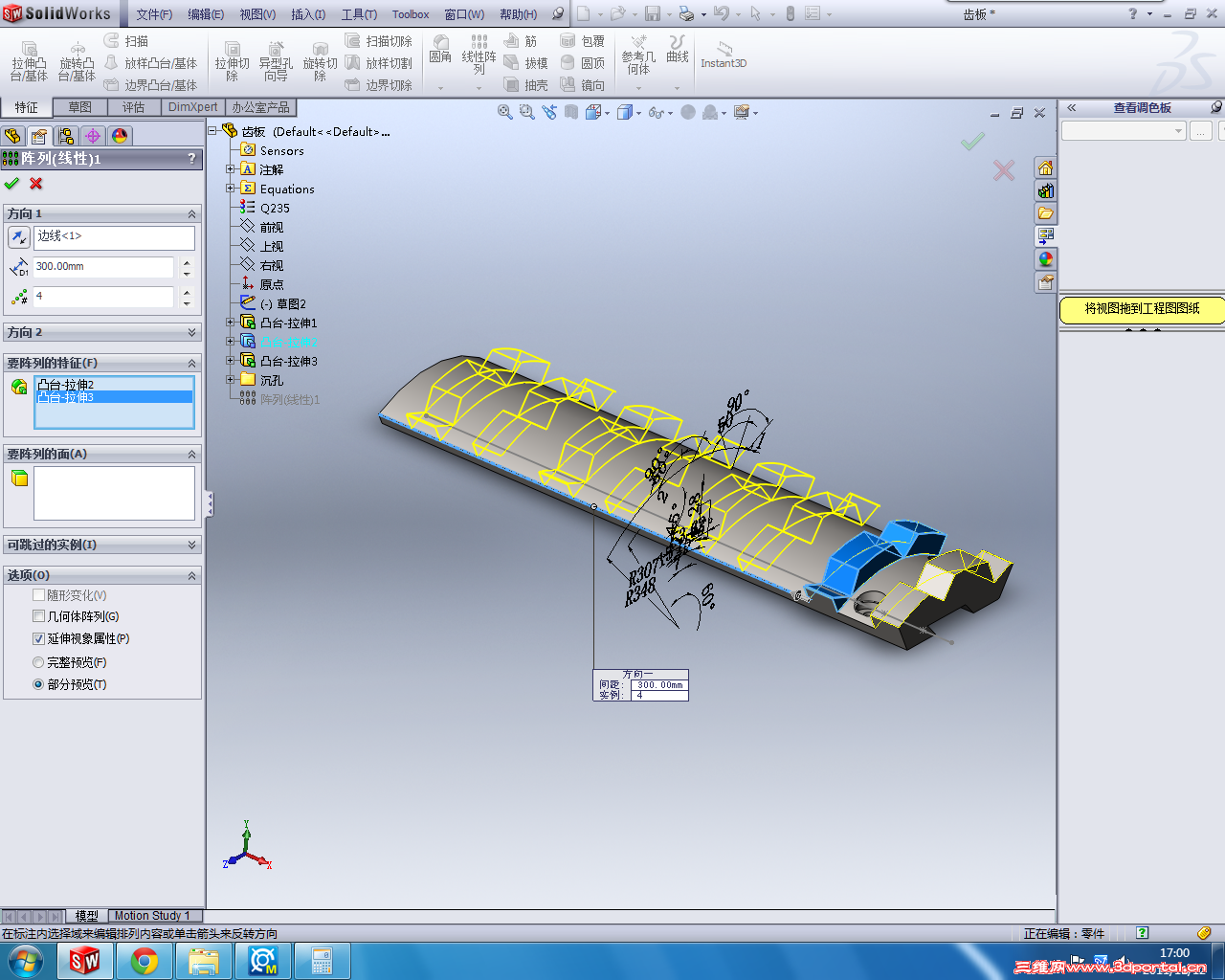The height and width of the screenshot is (980, 1225).
Task: Select the 旋转凸台/基体 revolve boss tool
Action: [x=77, y=62]
